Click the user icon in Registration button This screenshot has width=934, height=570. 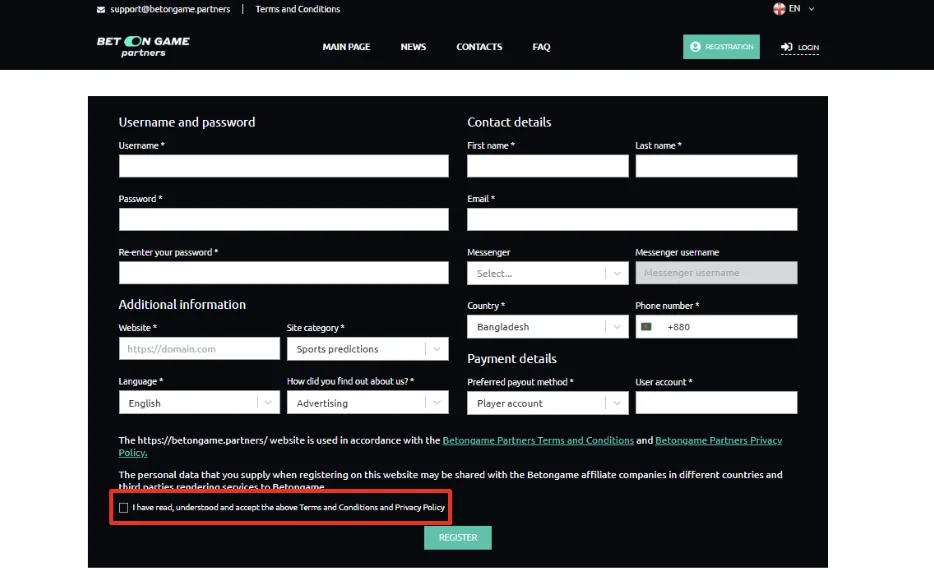coord(695,47)
